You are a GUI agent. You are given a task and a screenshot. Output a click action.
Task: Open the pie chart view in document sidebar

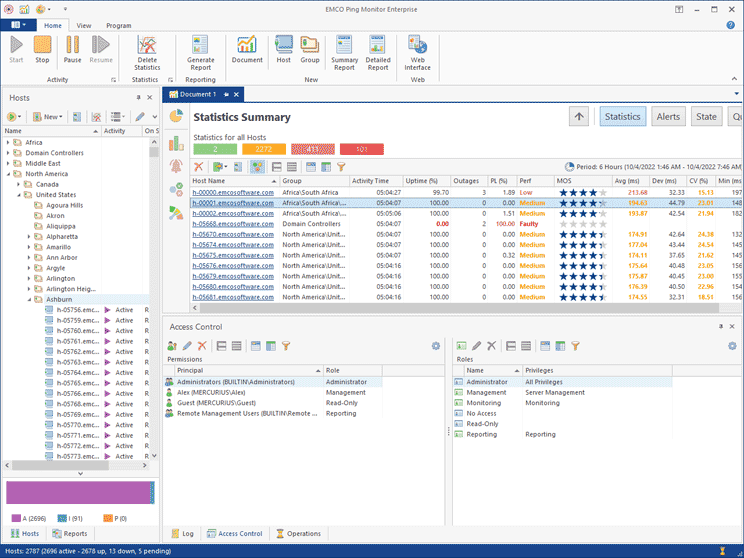176,117
